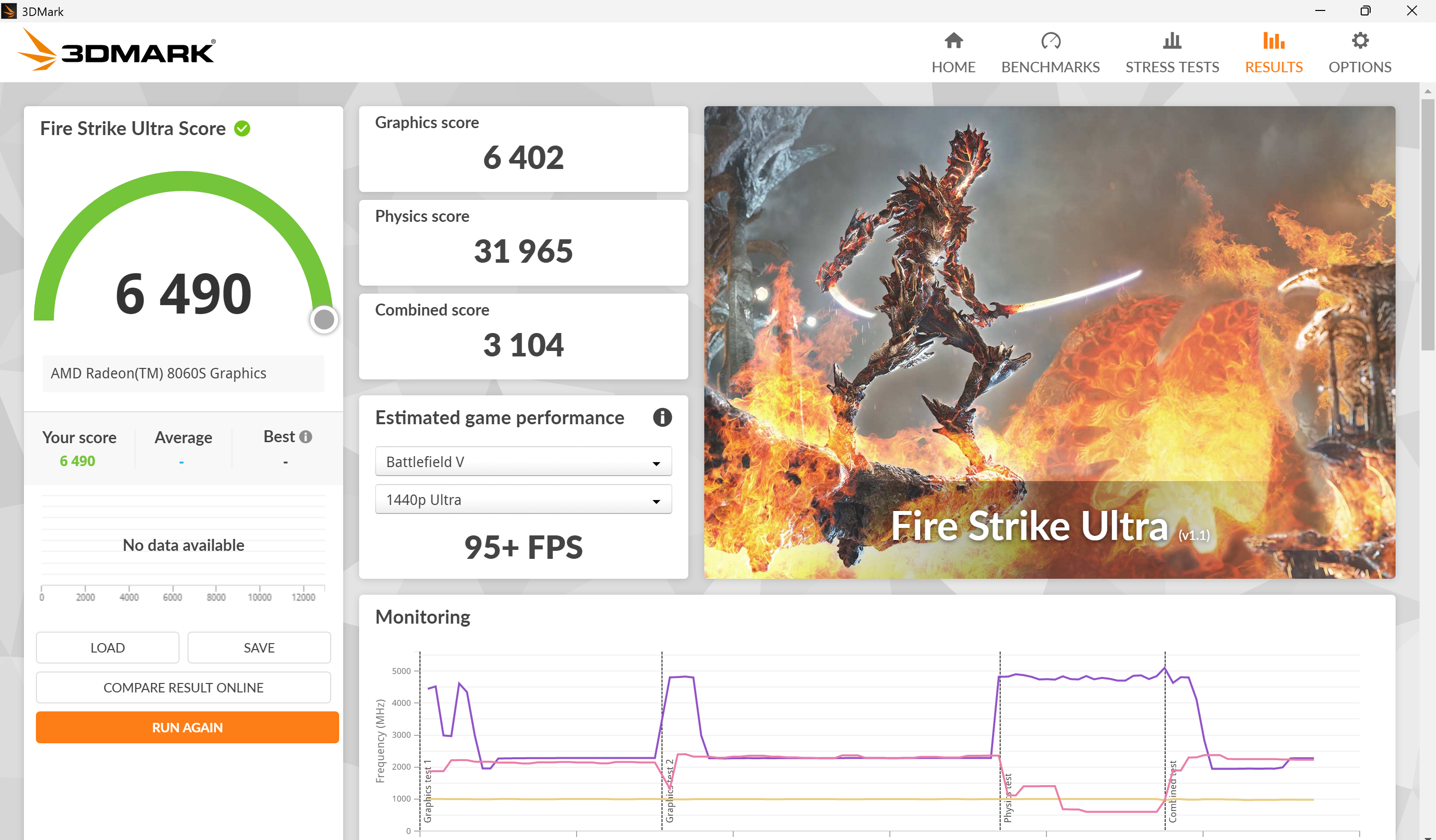Screen dimensions: 1436x840
Task: Click the Home house icon
Action: [x=953, y=41]
